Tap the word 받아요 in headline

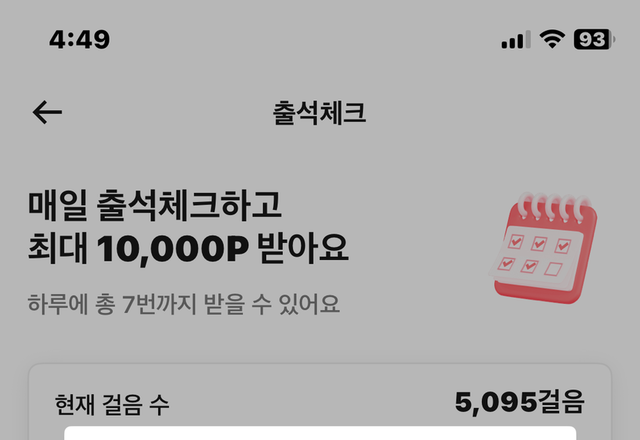click(303, 248)
